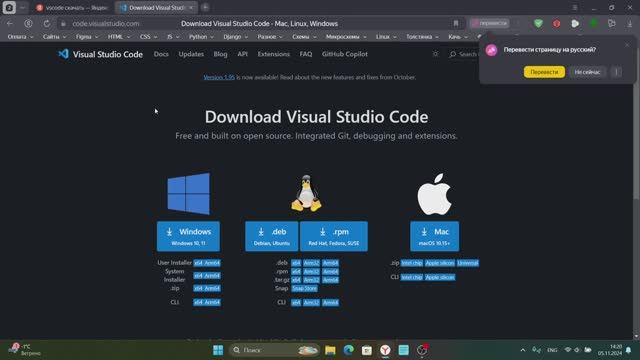Download Mac .zip Apple silicon
The width and height of the screenshot is (640, 360).
(x=440, y=263)
